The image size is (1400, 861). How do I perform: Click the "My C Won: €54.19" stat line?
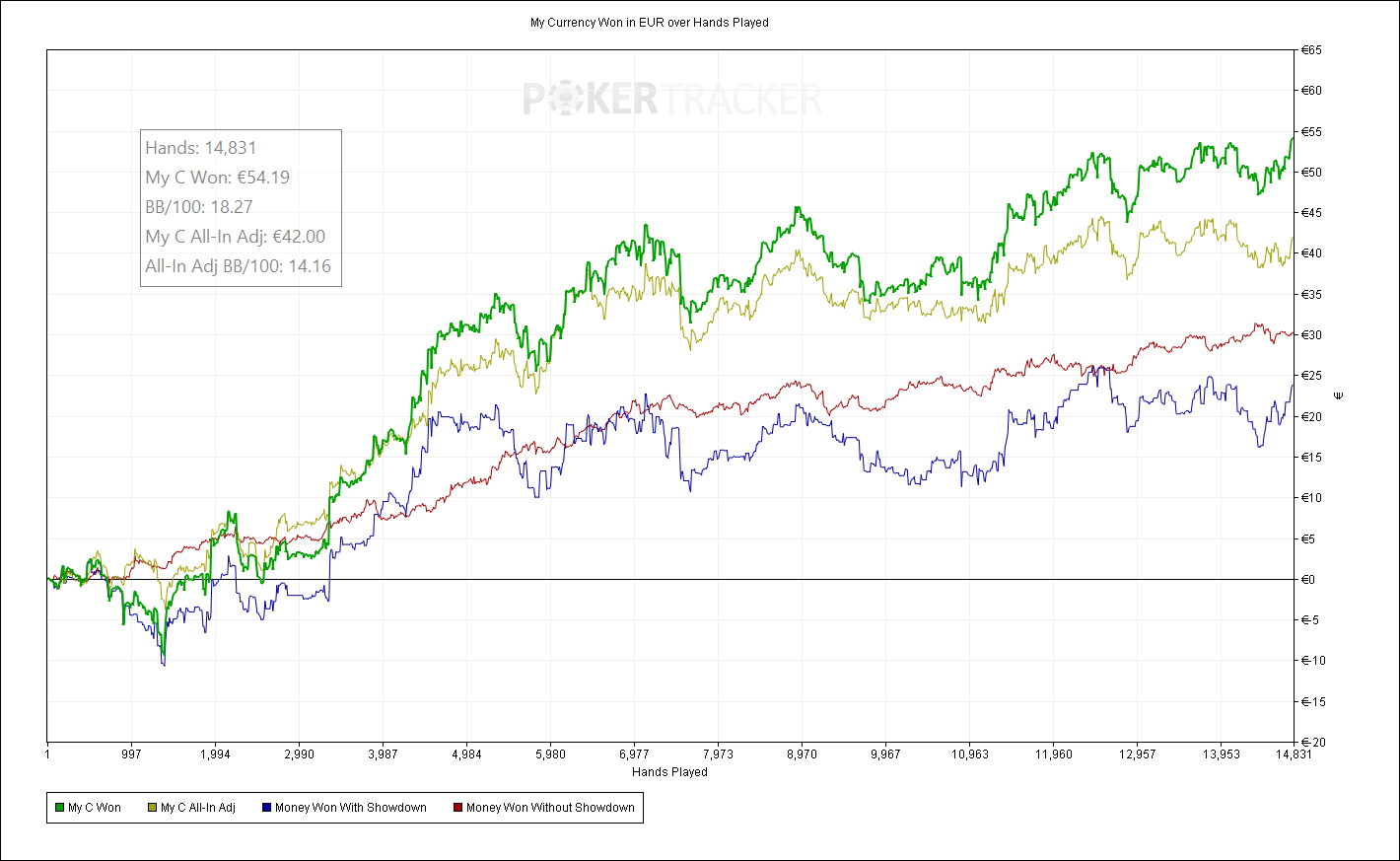[218, 178]
